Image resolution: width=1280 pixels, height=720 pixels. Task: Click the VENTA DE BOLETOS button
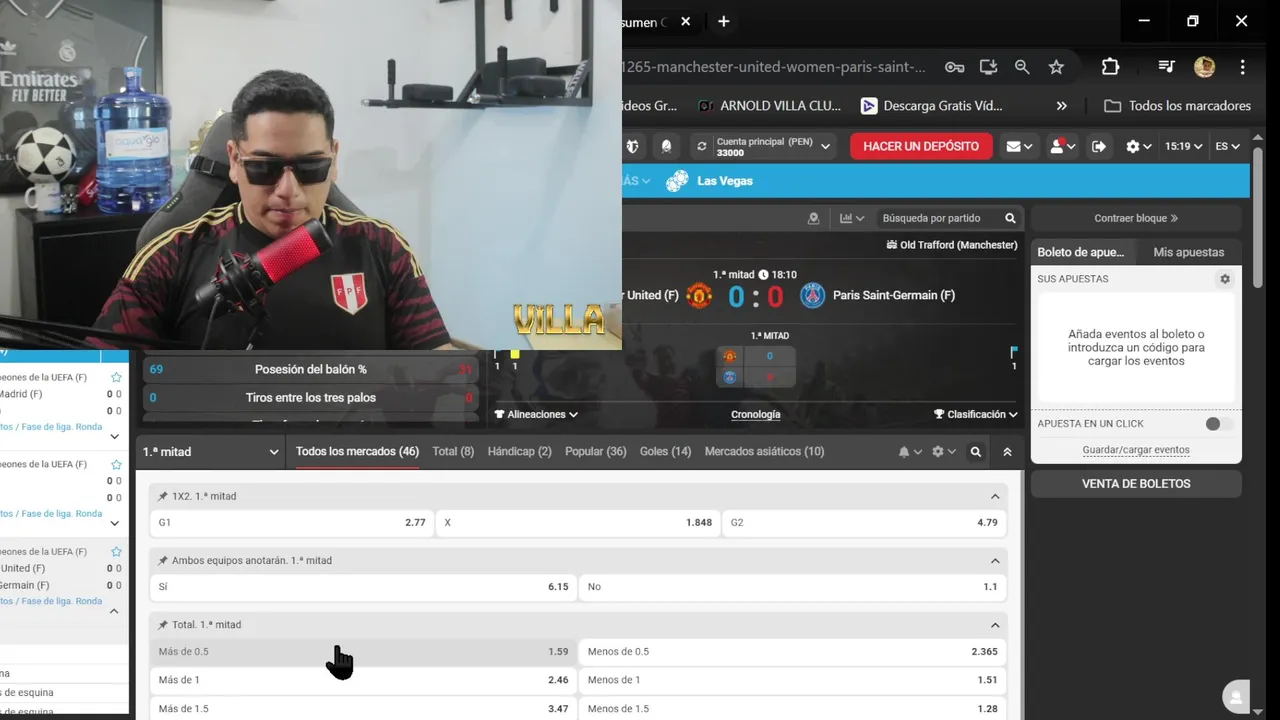click(1136, 484)
